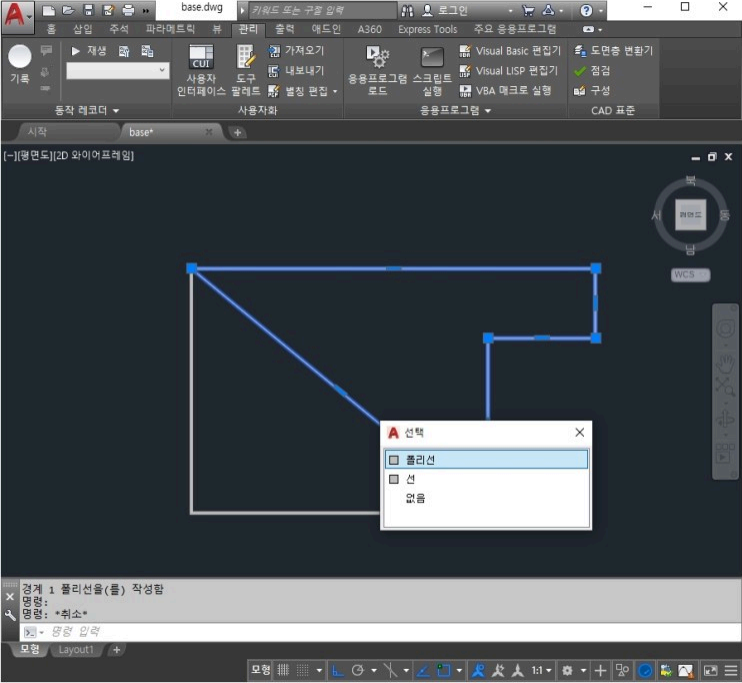Switch to the 파라메트릭 ribbon tab

pyautogui.click(x=170, y=29)
